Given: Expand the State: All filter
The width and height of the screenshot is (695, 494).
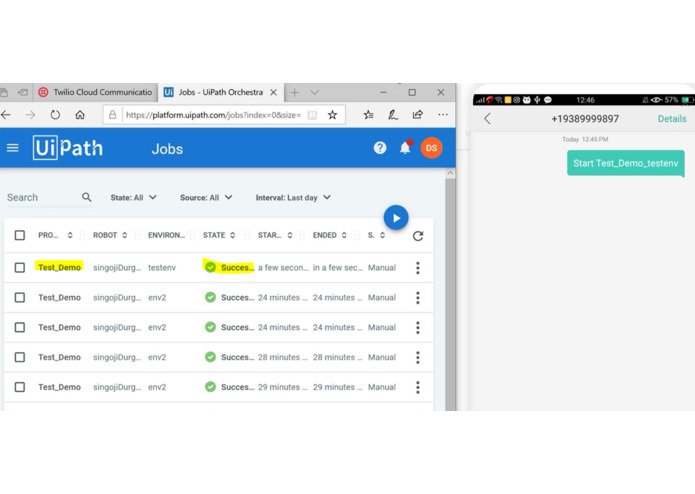Looking at the screenshot, I should click(x=133, y=198).
